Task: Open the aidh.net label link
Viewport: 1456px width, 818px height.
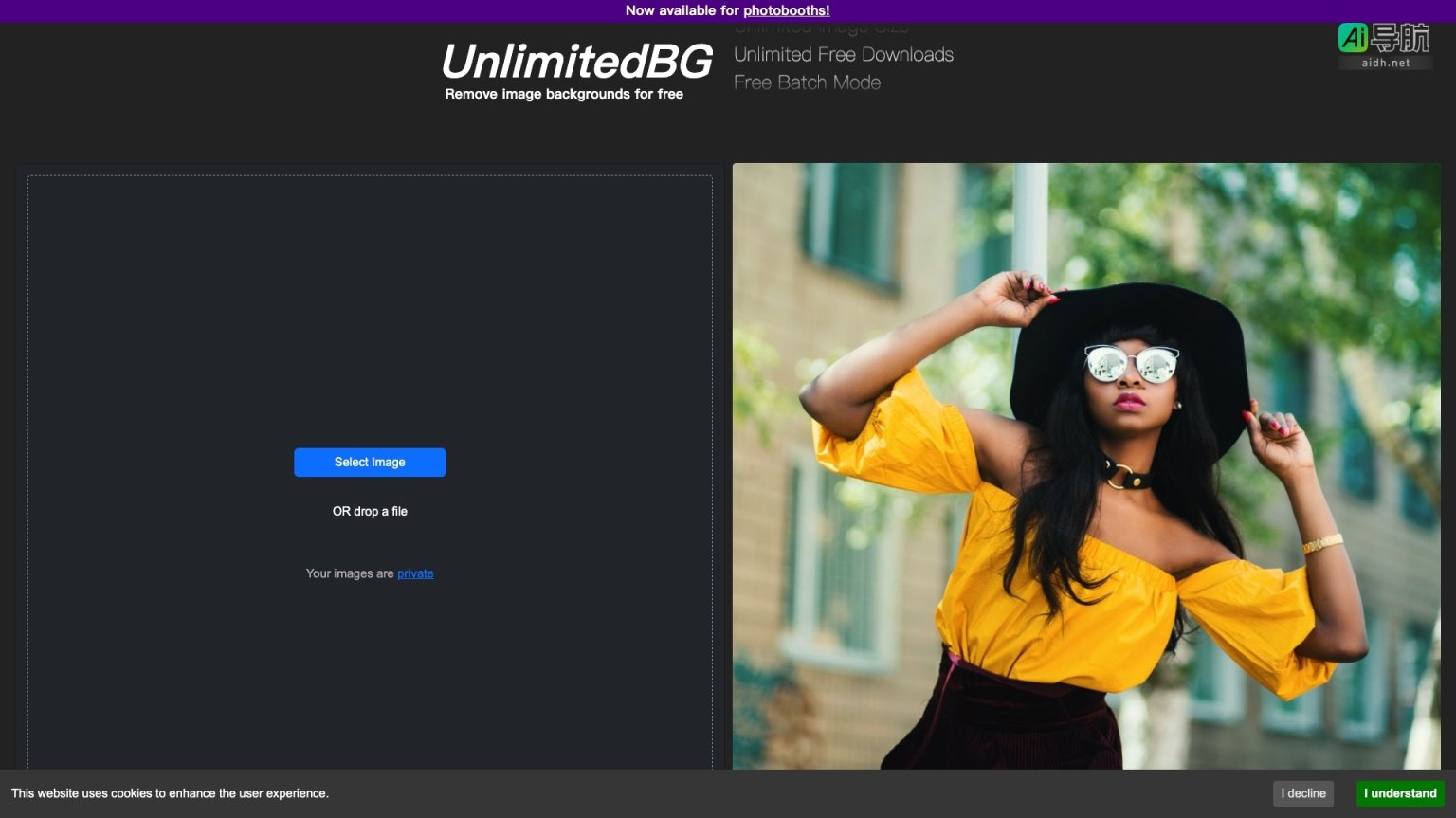Action: coord(1384,63)
